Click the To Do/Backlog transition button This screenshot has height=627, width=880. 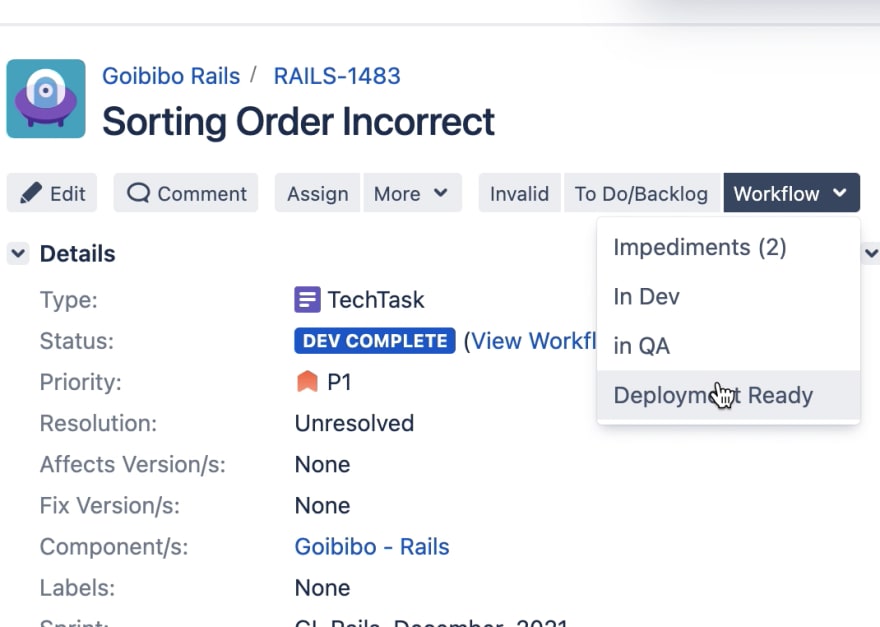tap(641, 193)
